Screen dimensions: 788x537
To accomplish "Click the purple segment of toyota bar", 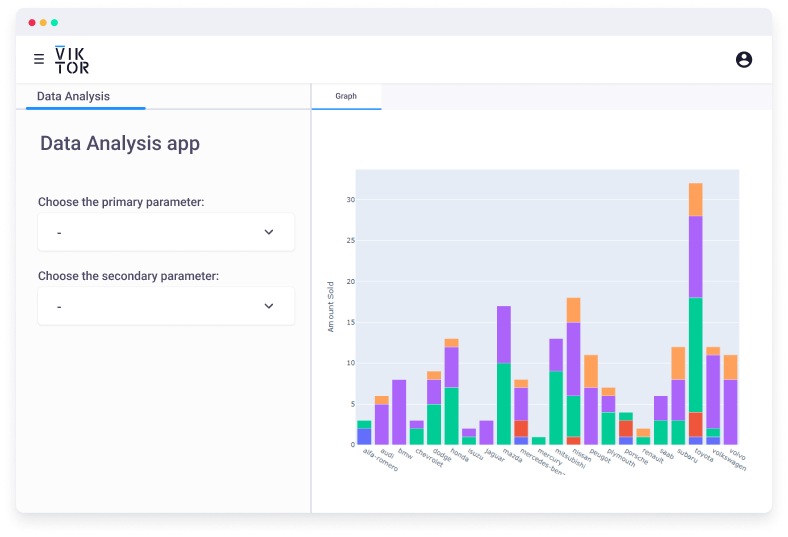I will (x=696, y=256).
